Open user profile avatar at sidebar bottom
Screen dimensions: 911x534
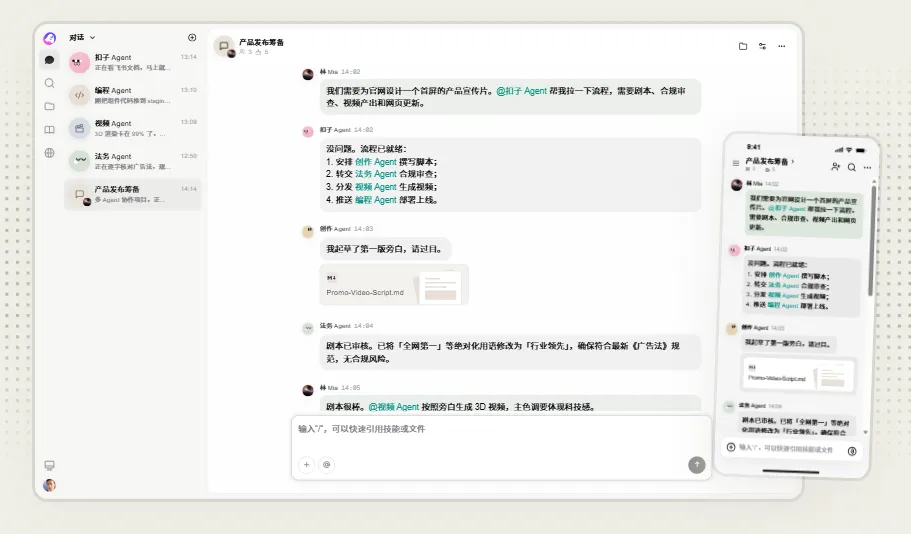click(x=49, y=485)
